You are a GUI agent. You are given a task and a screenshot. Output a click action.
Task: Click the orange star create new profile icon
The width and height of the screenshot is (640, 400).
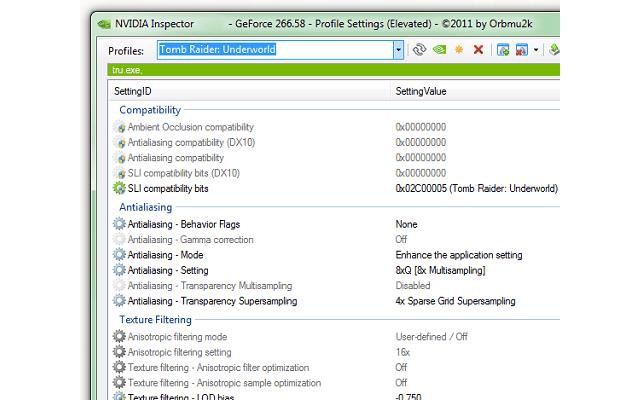point(459,50)
